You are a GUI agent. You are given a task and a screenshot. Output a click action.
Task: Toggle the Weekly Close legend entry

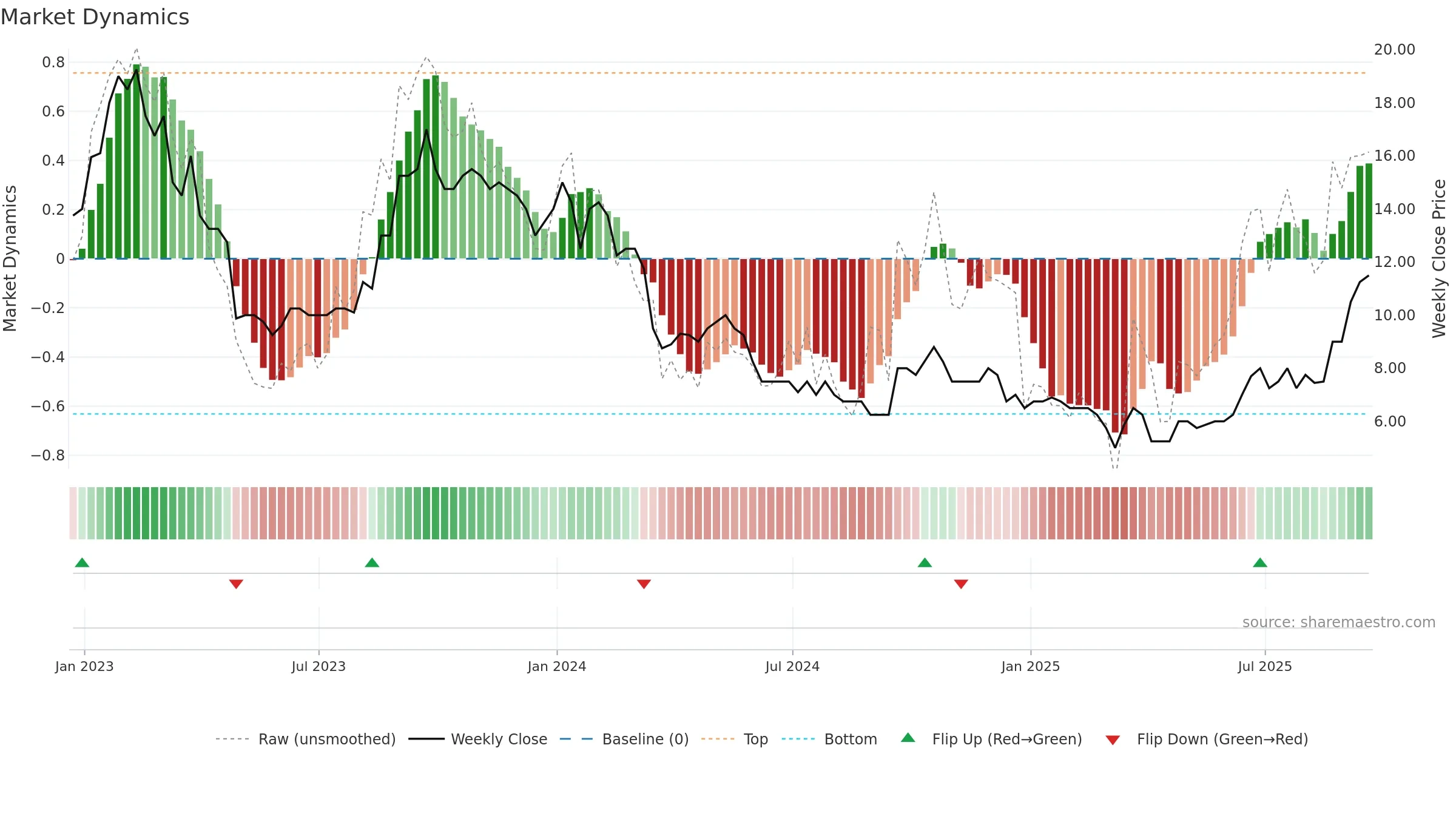(x=478, y=739)
